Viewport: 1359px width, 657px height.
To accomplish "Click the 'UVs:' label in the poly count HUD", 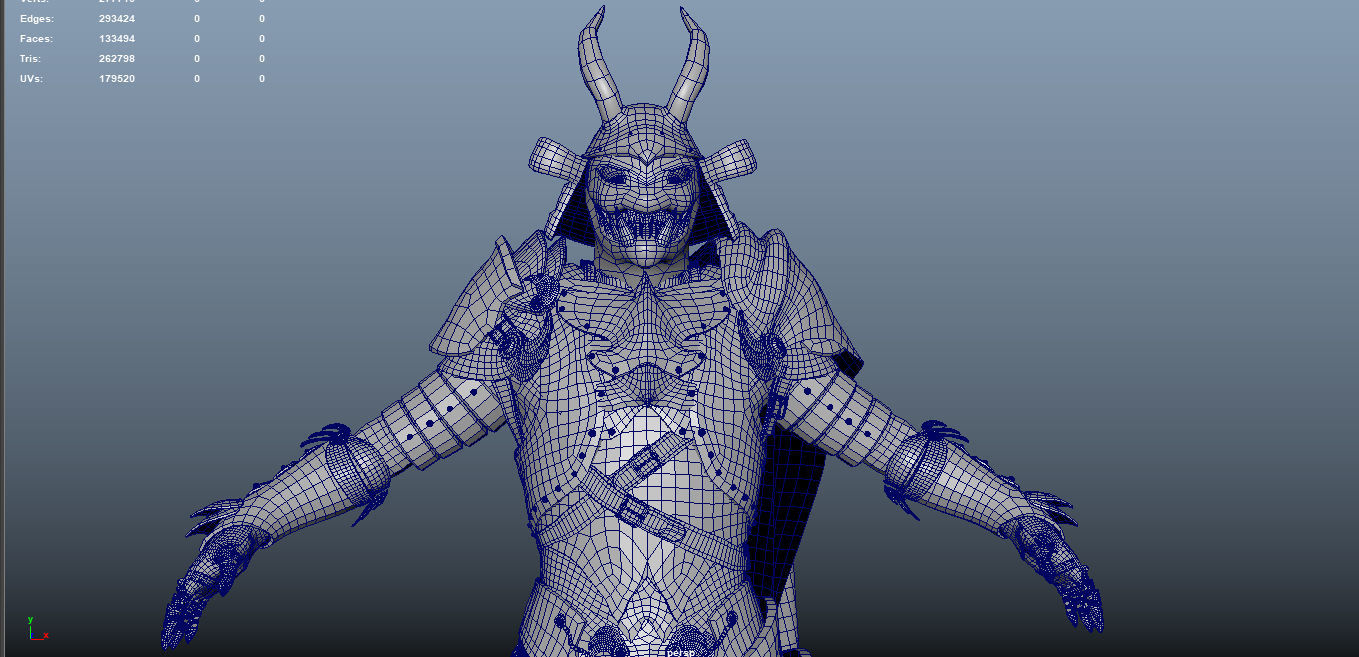I will click(31, 79).
